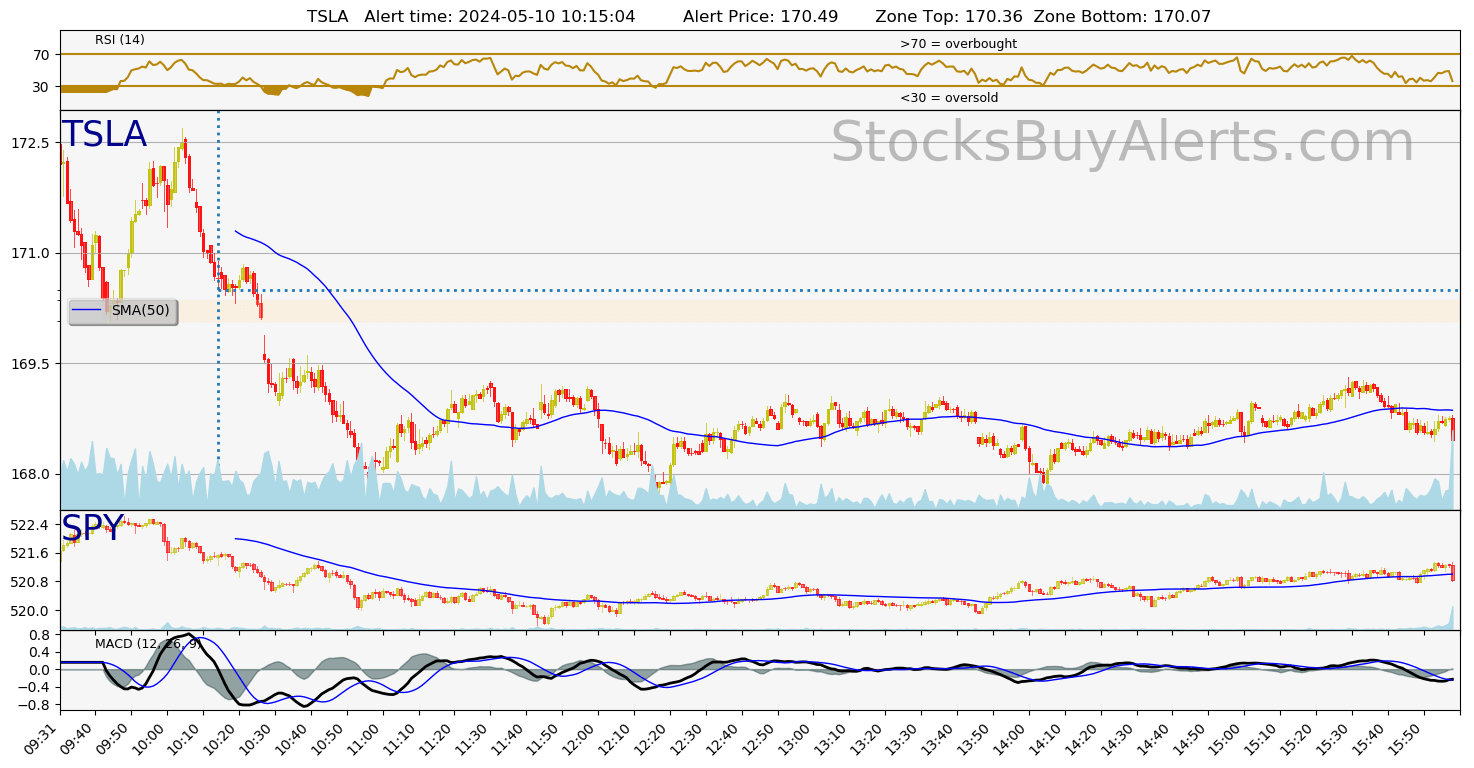Click the shaded price zone band
Image resolution: width=1474 pixels, height=768 pixels.
760,311
